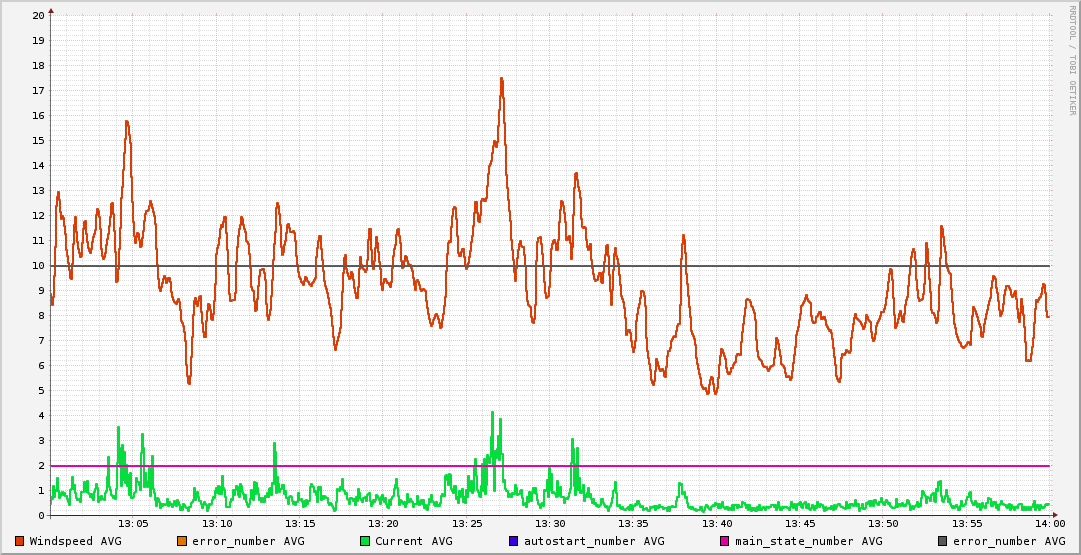This screenshot has height=555, width=1081.
Task: Click the 13:45 time axis label
Action: pyautogui.click(x=800, y=524)
